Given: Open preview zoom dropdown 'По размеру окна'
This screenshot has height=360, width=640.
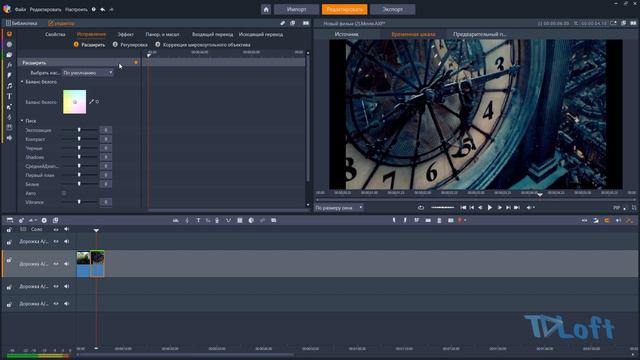Looking at the screenshot, I should coord(339,208).
